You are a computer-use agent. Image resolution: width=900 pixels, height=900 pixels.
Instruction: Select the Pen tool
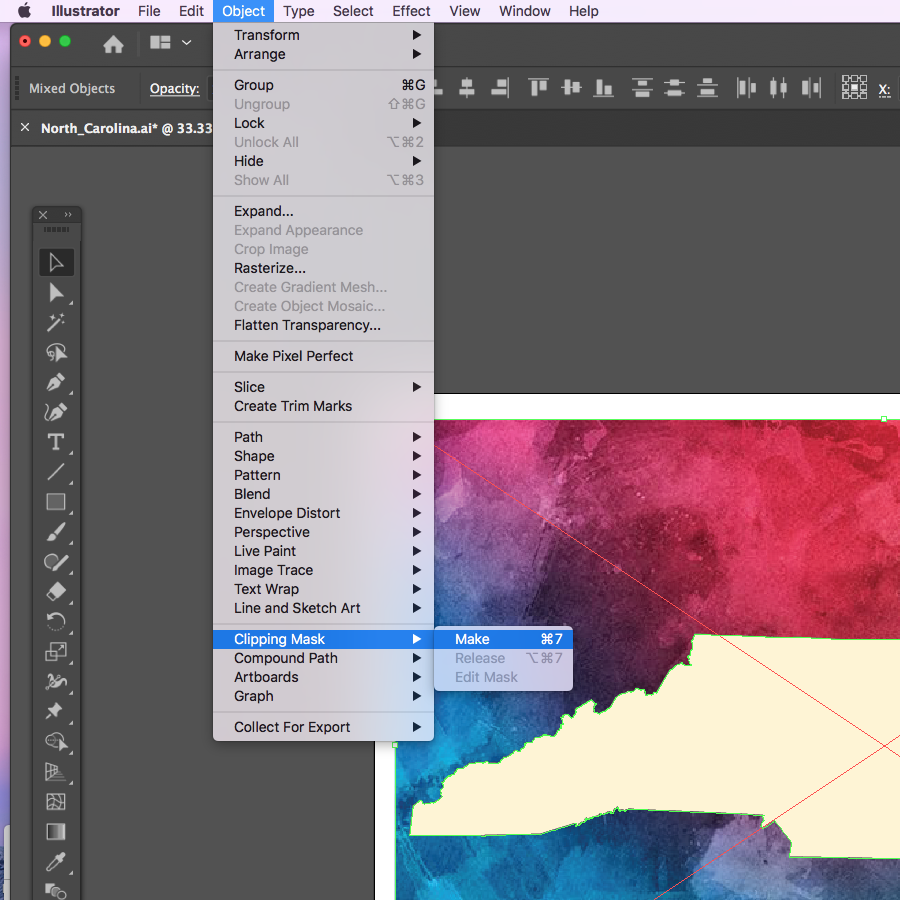tap(56, 382)
